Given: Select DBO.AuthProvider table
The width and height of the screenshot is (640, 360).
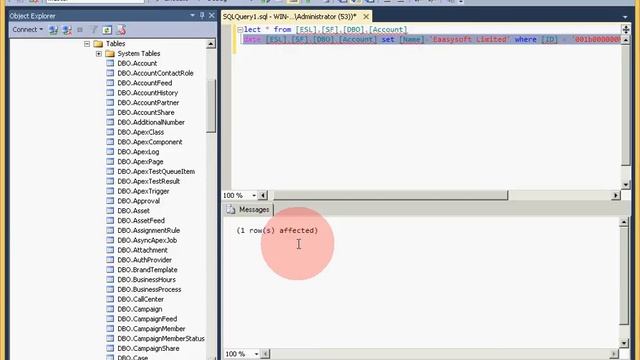Looking at the screenshot, I should tap(144, 260).
